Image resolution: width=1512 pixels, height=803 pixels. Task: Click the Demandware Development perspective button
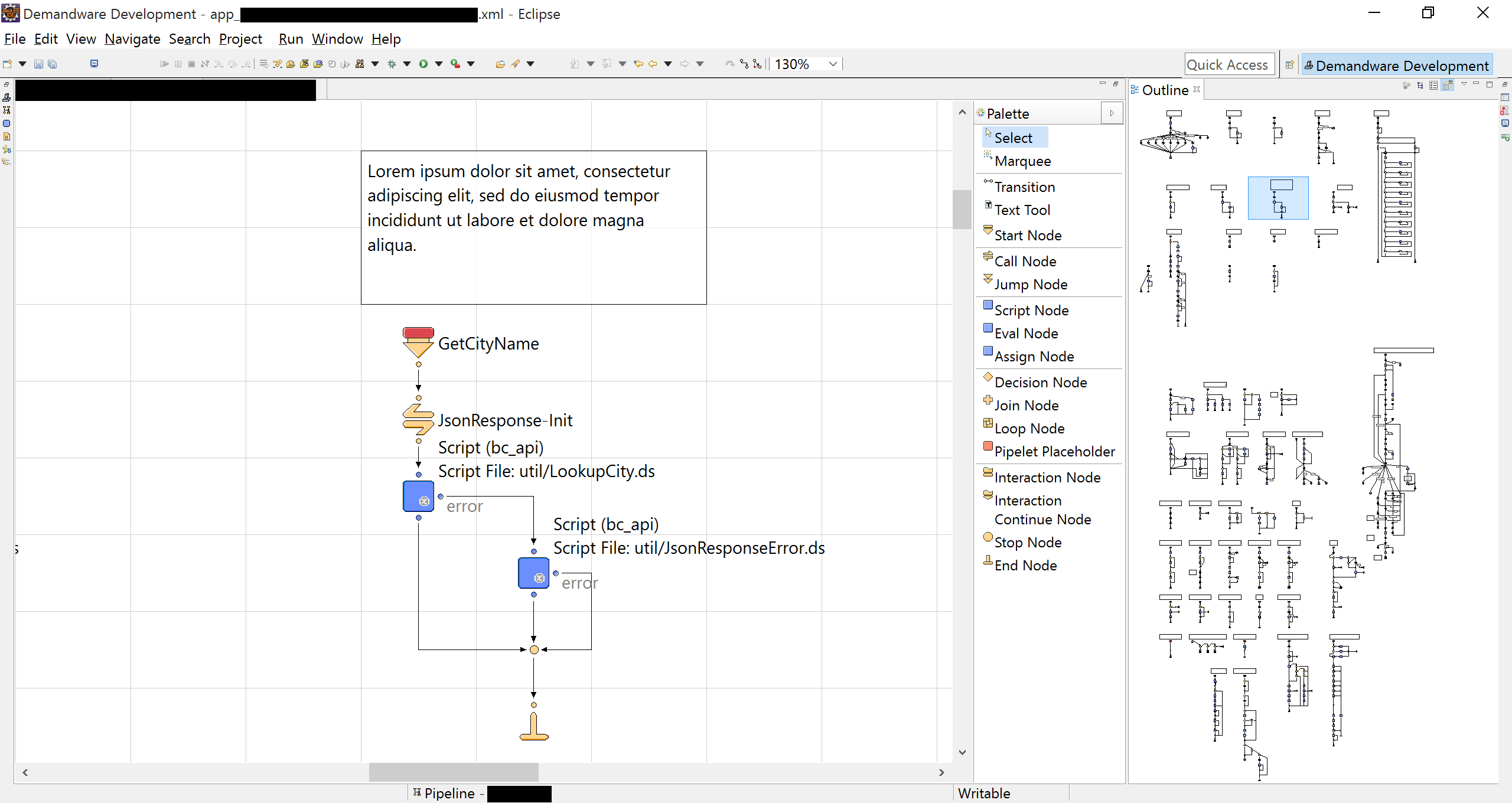tap(1397, 65)
